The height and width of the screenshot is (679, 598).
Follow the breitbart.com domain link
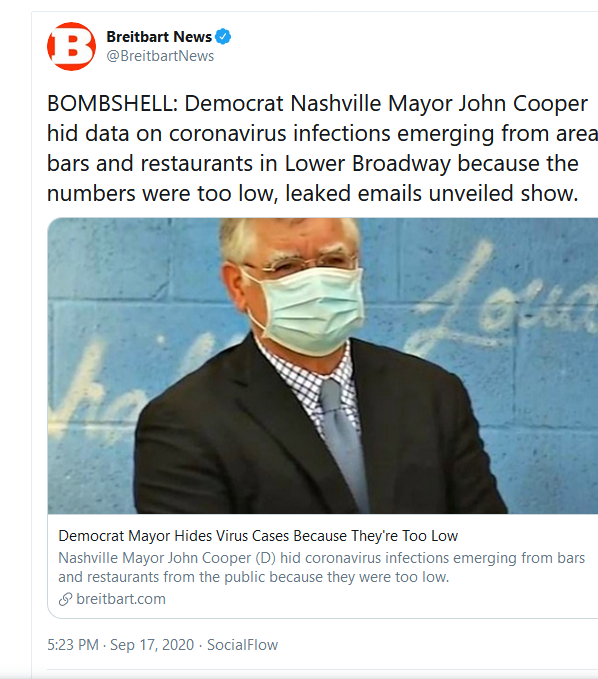(121, 599)
